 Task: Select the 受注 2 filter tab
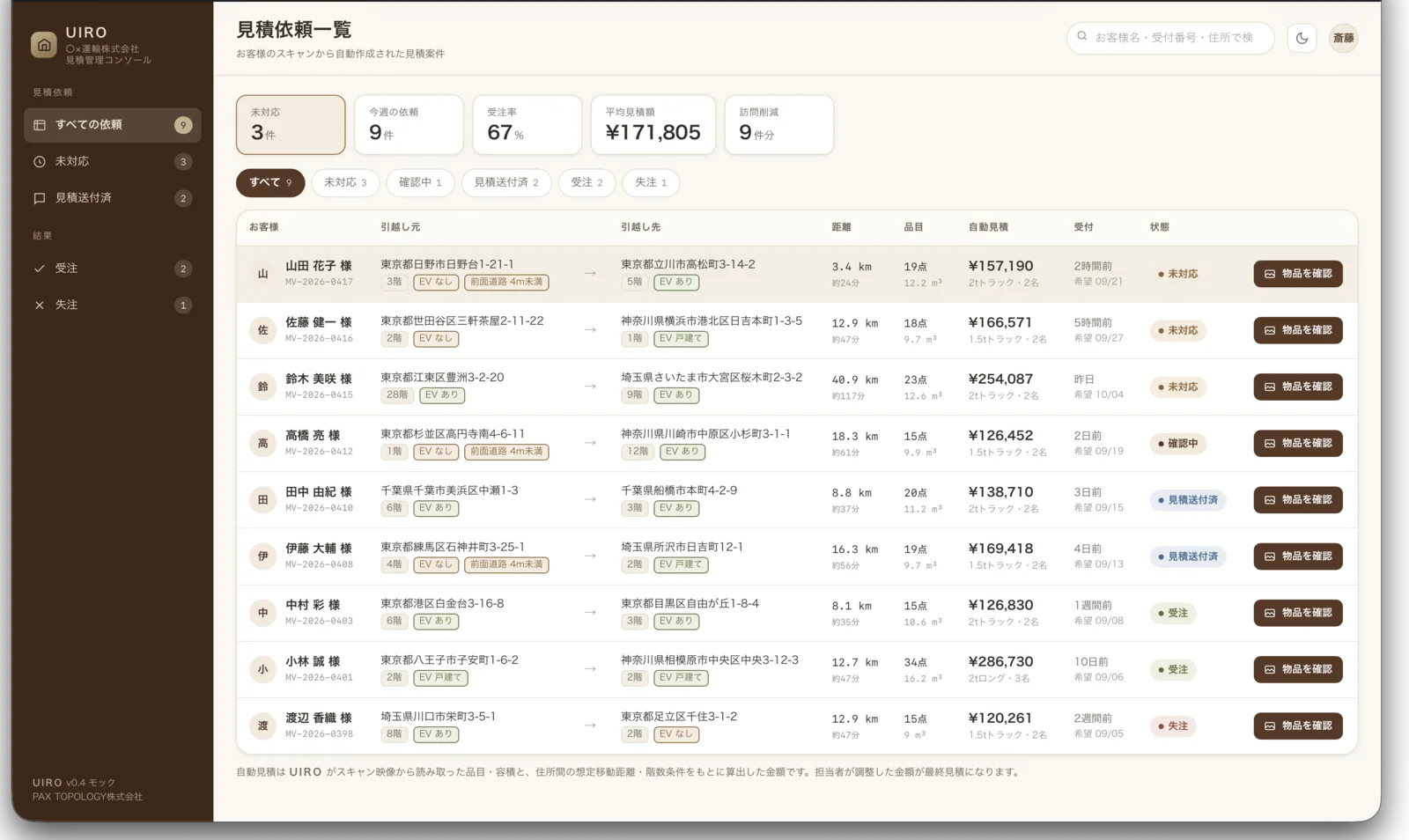point(586,182)
